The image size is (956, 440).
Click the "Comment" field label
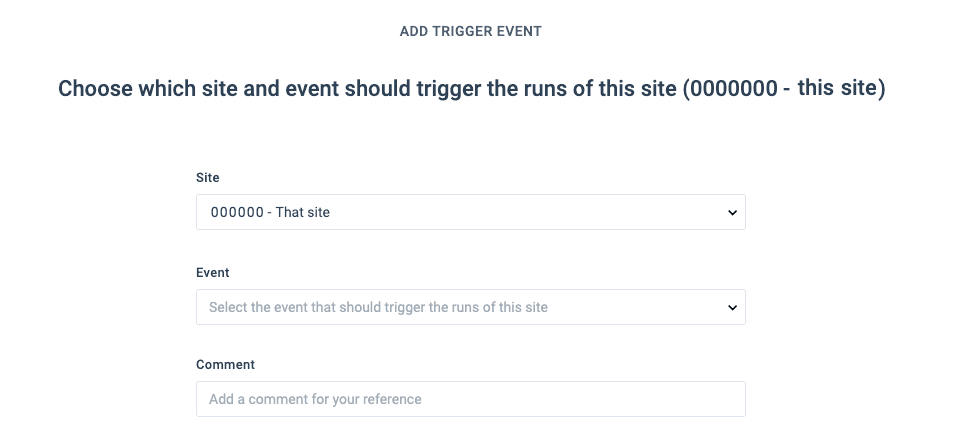[x=226, y=364]
